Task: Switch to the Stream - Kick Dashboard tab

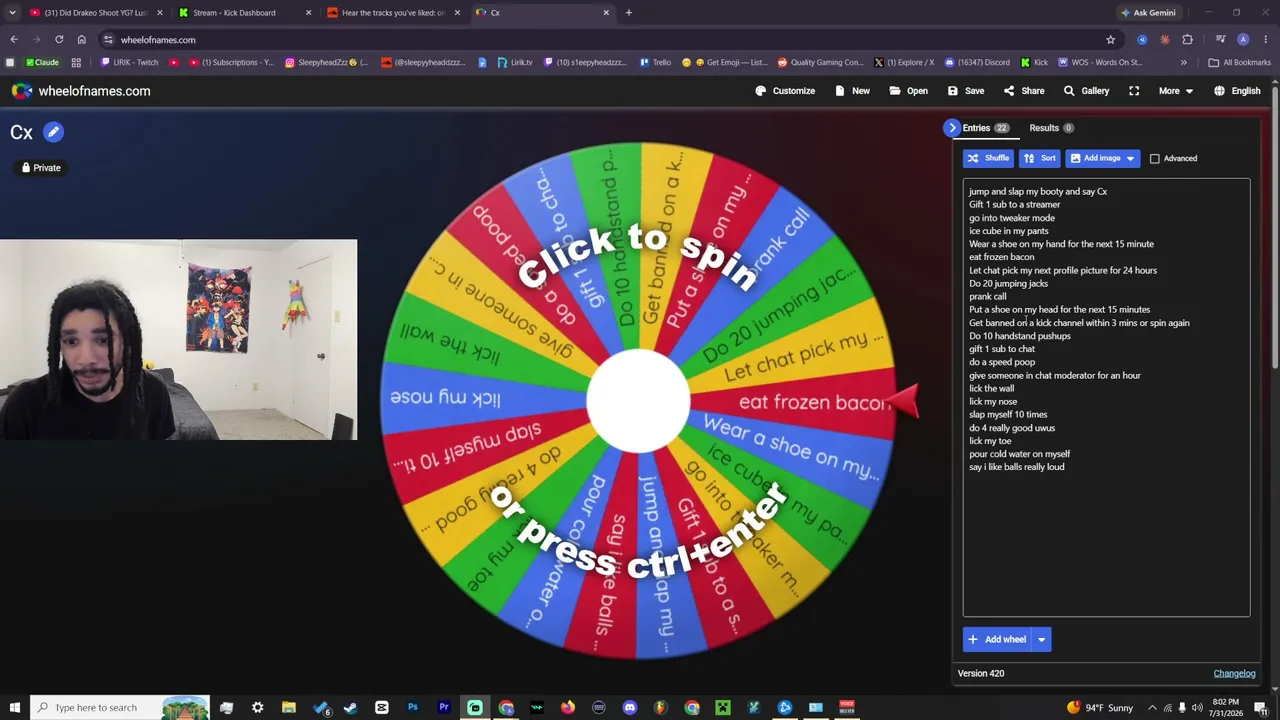Action: tap(244, 13)
